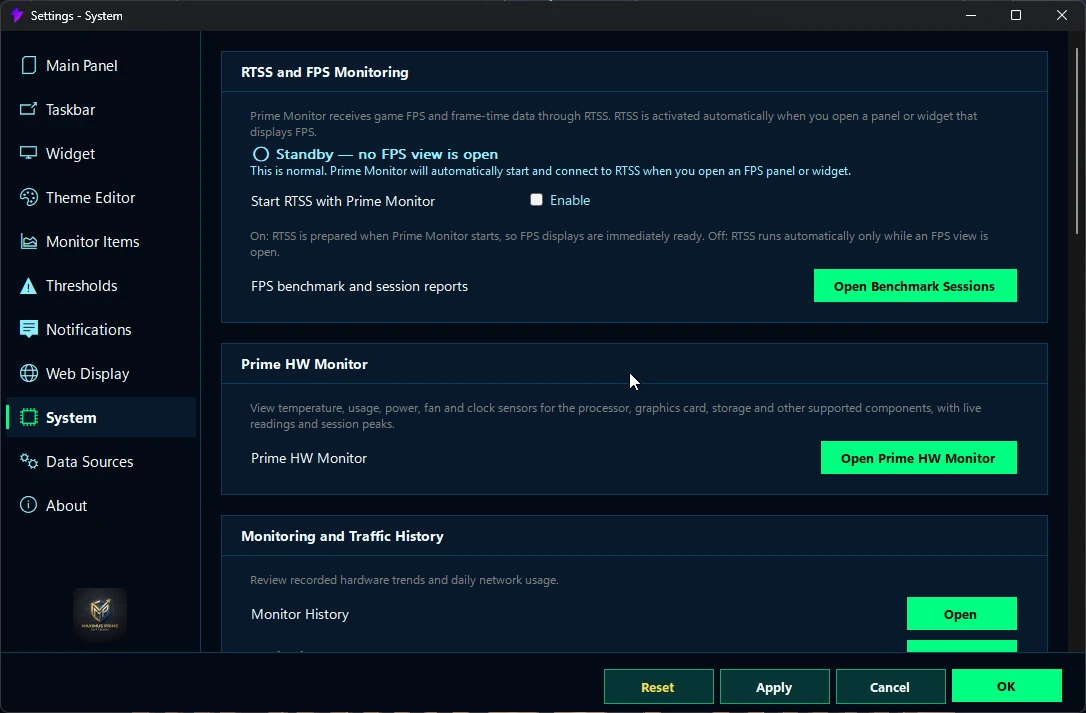Click the Reset button
The width and height of the screenshot is (1086, 713).
[658, 687]
